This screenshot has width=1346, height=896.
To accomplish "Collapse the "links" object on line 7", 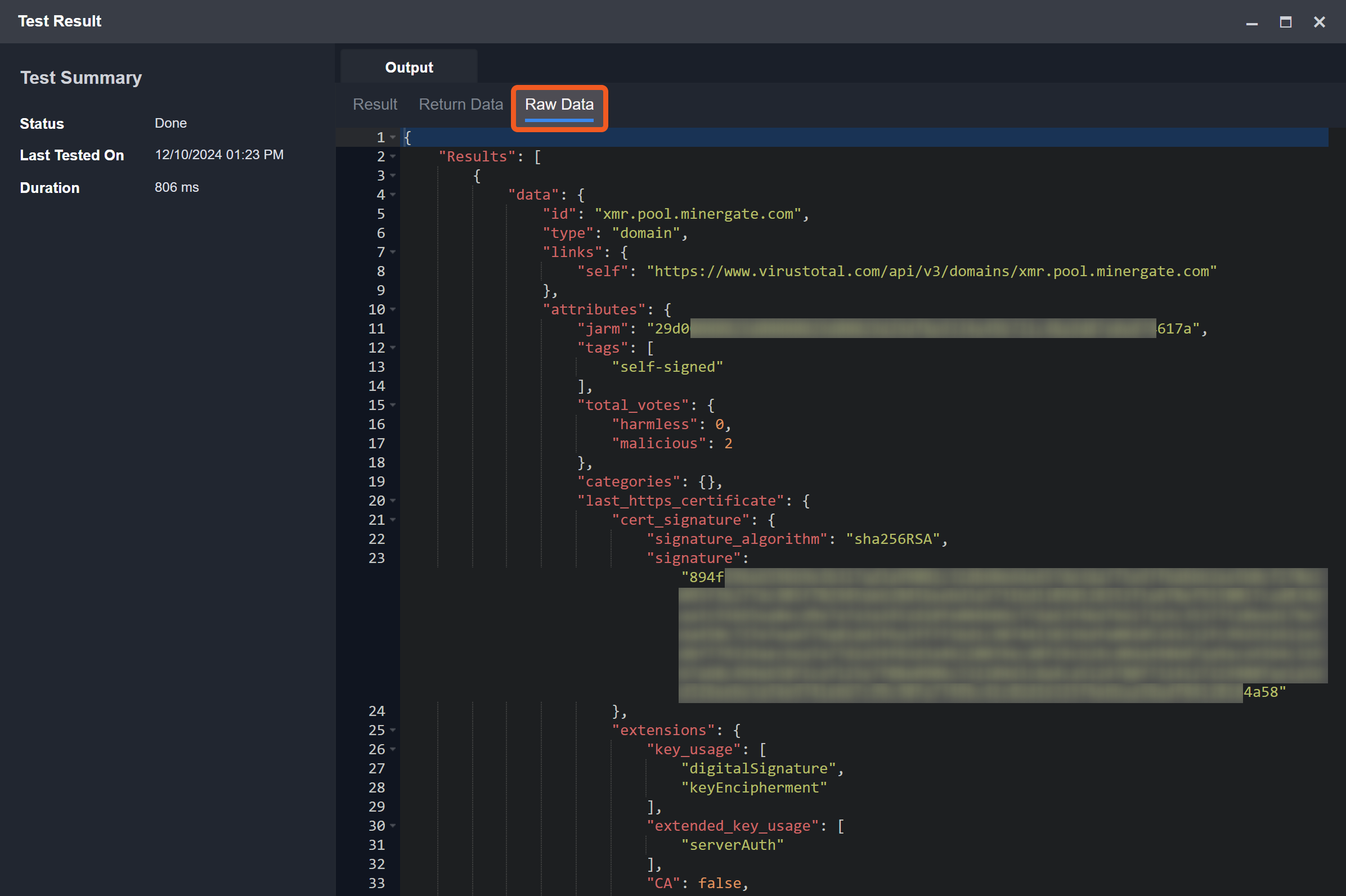I will [393, 252].
